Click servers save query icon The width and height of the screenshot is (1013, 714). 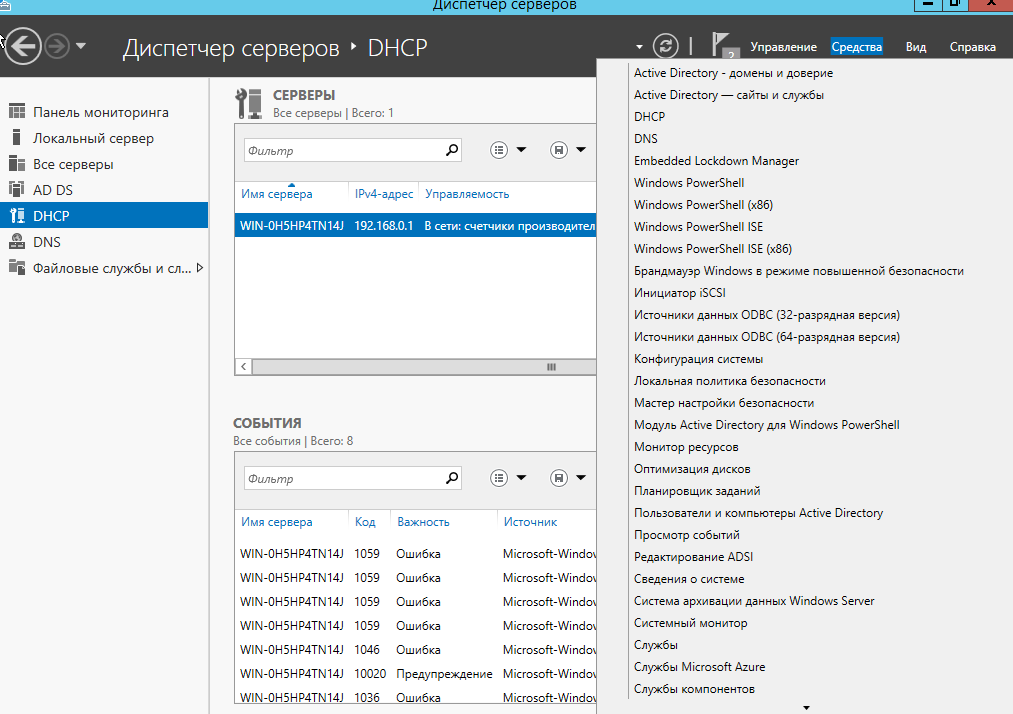point(559,150)
